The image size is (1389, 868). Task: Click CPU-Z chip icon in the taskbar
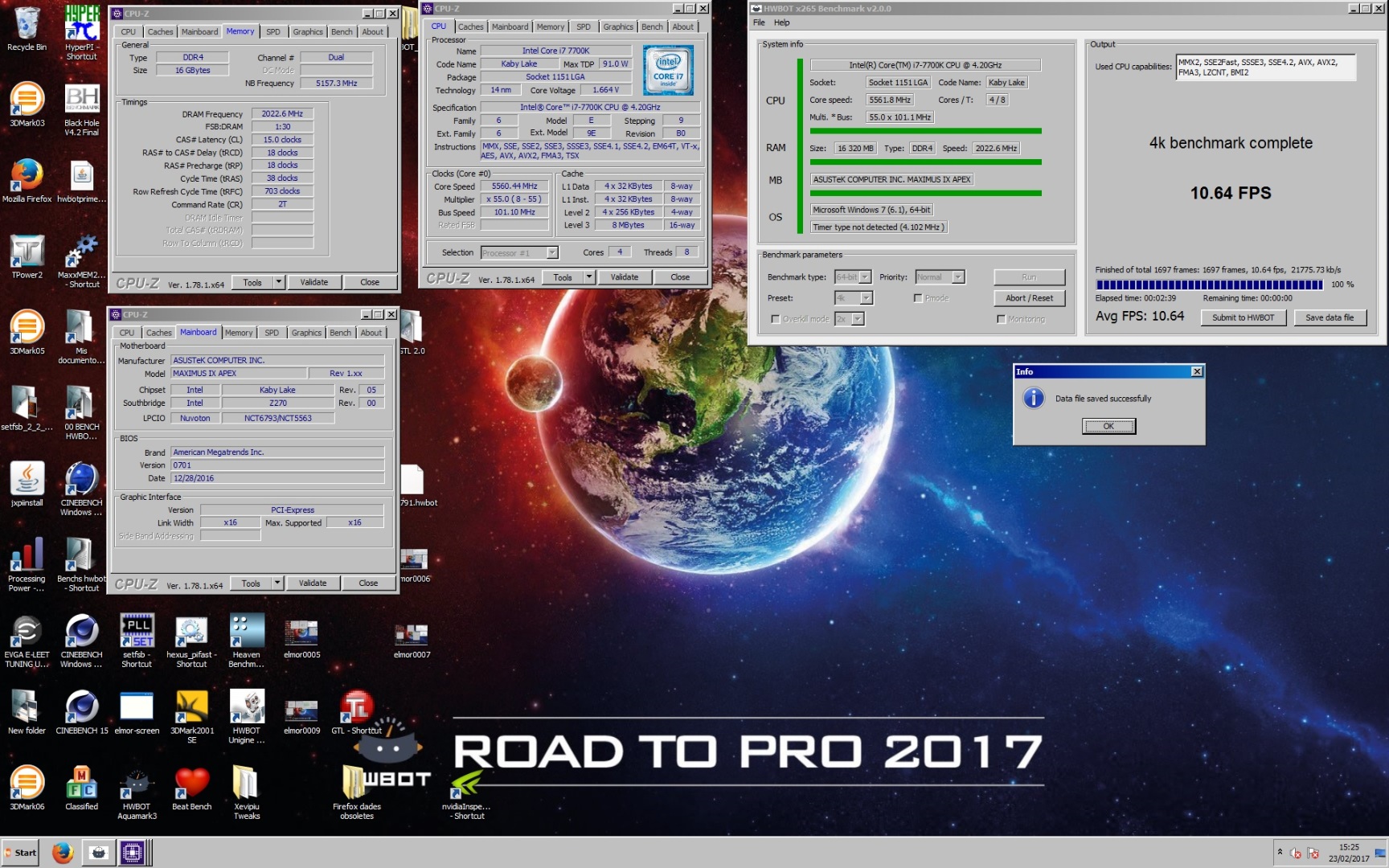132,853
